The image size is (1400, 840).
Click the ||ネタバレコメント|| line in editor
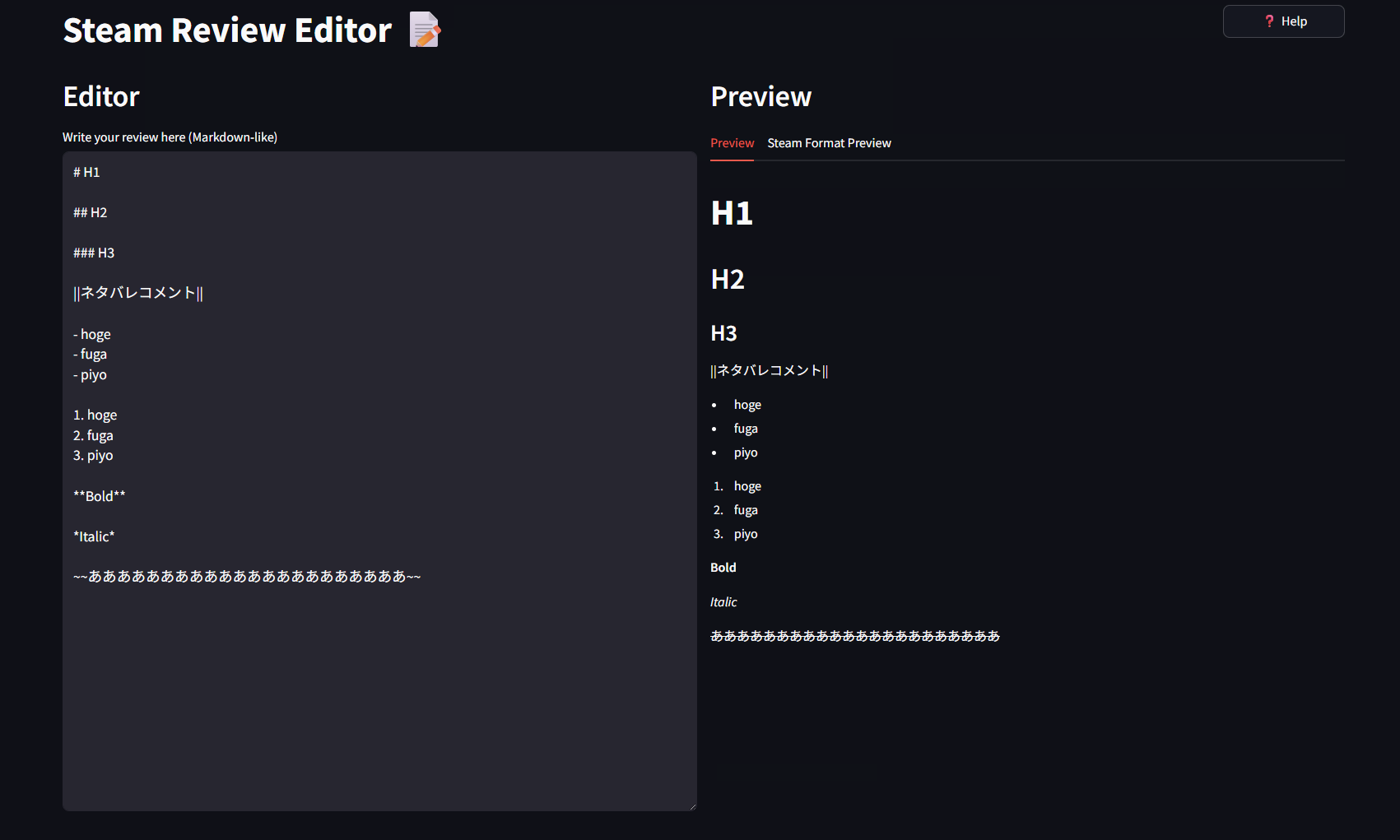(x=138, y=294)
